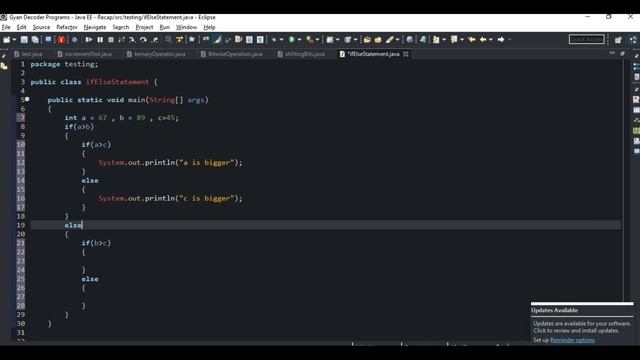Collapse the main method fold marker on line 5
The image size is (640, 360).
click(27, 99)
